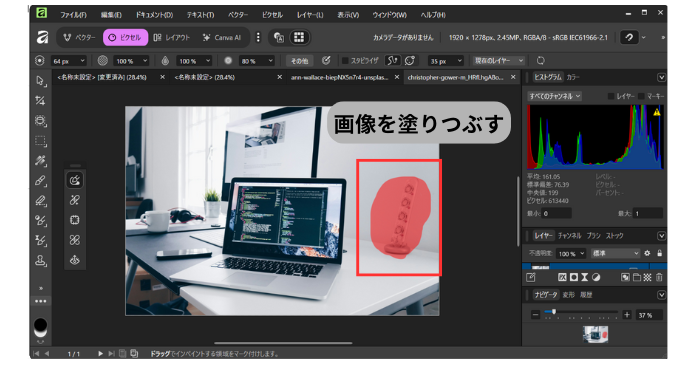The image size is (698, 365).
Task: Click the opacity circle icon
Action: pos(103,61)
